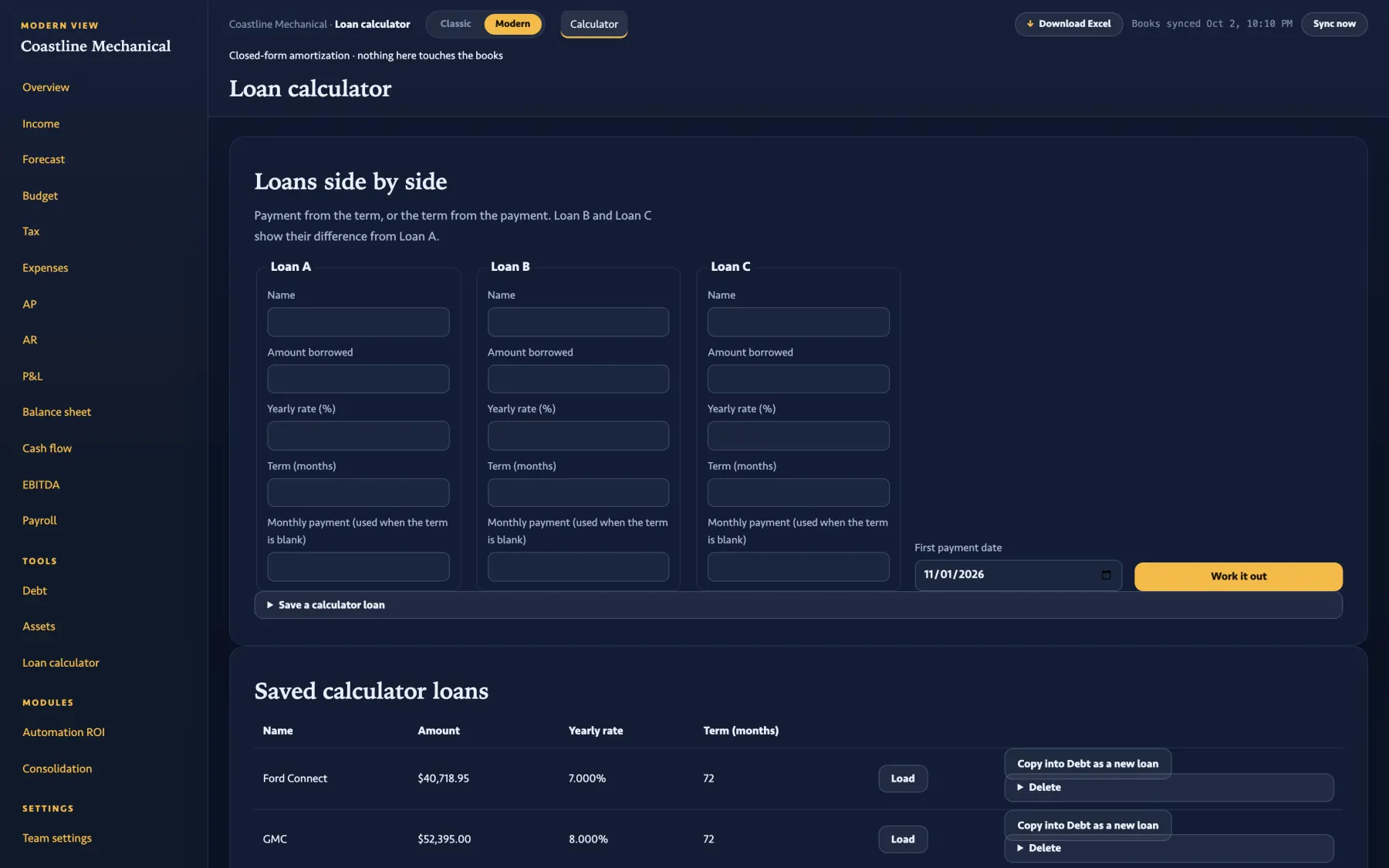This screenshot has height=868, width=1389.
Task: Open Automation ROI module
Action: [63, 732]
